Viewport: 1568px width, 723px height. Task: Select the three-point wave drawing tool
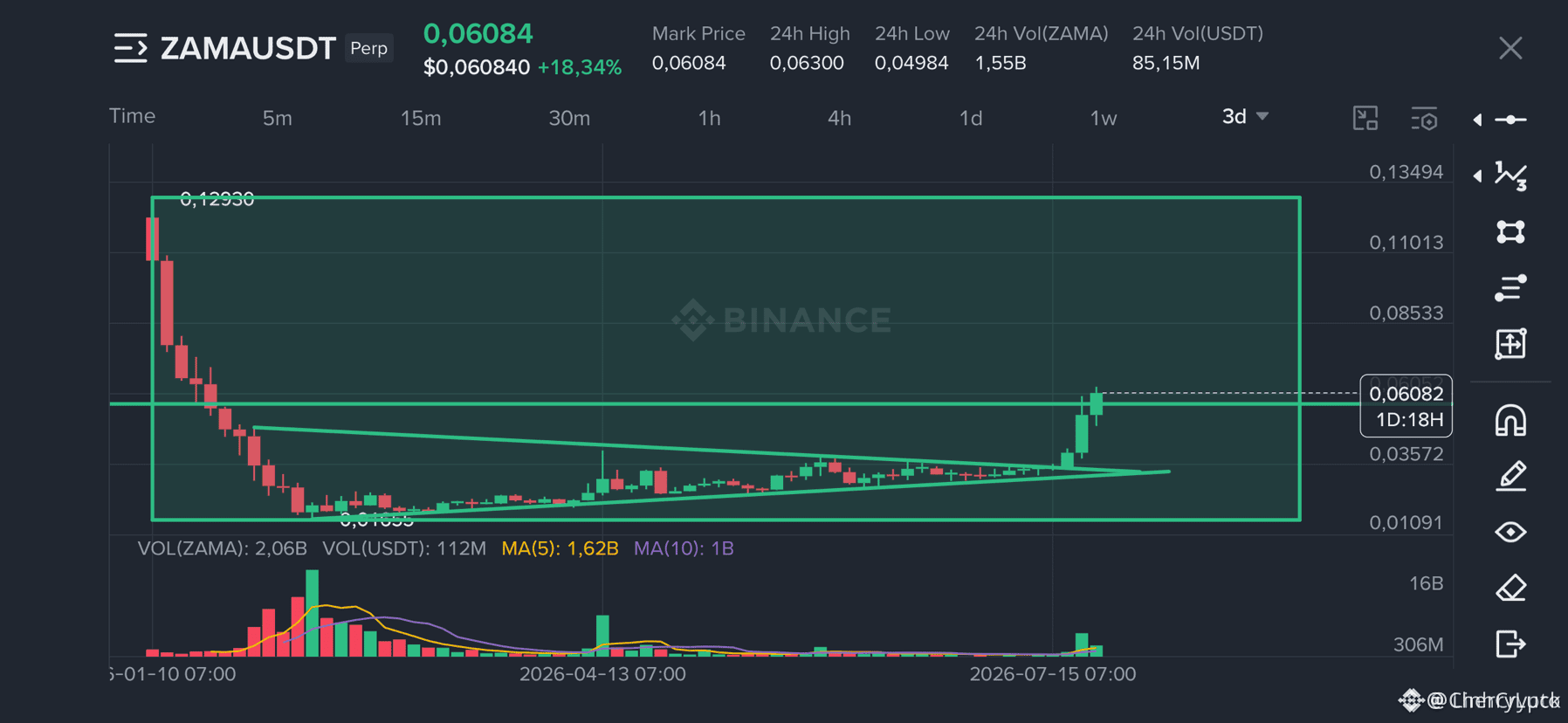click(x=1511, y=176)
